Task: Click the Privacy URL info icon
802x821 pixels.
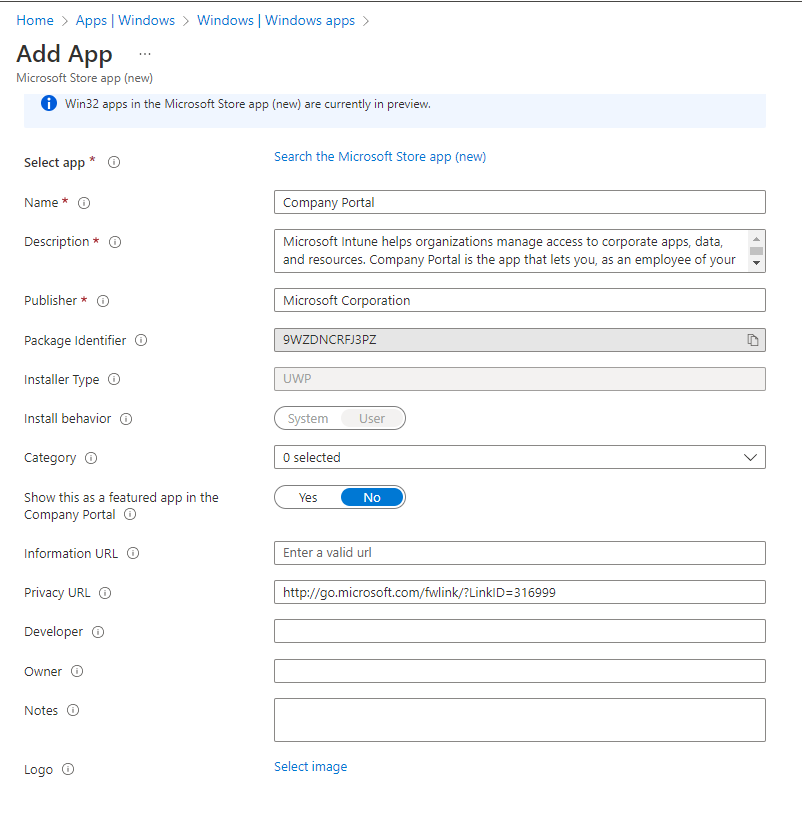Action: click(x=105, y=593)
